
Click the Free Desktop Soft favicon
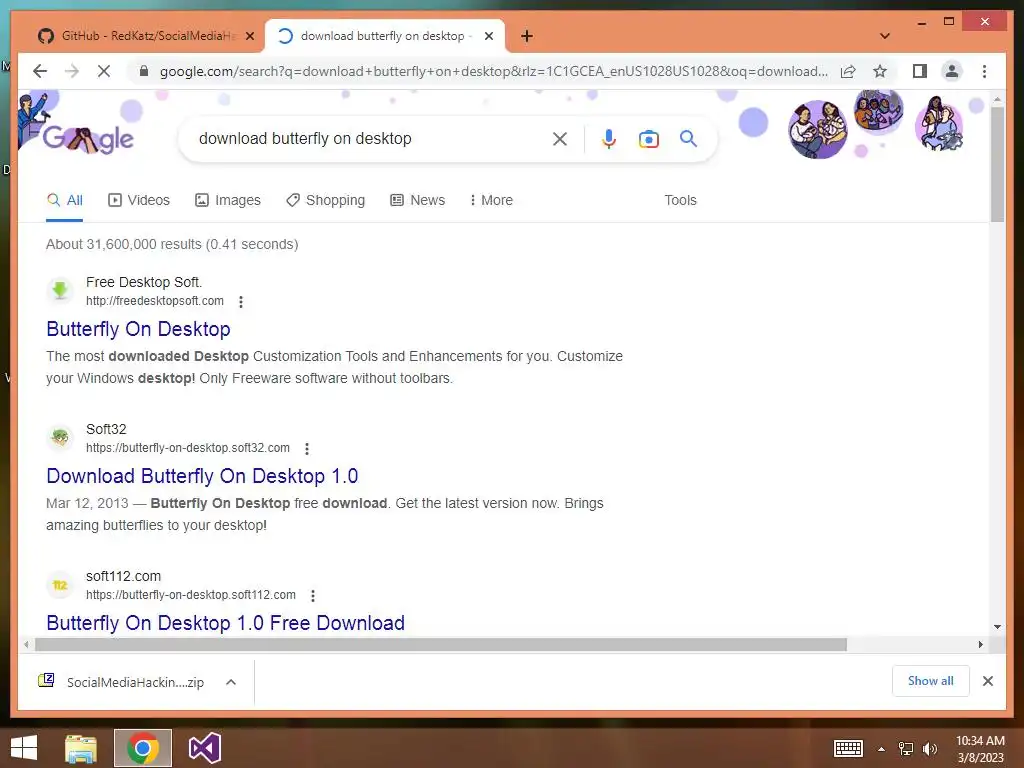(x=60, y=291)
